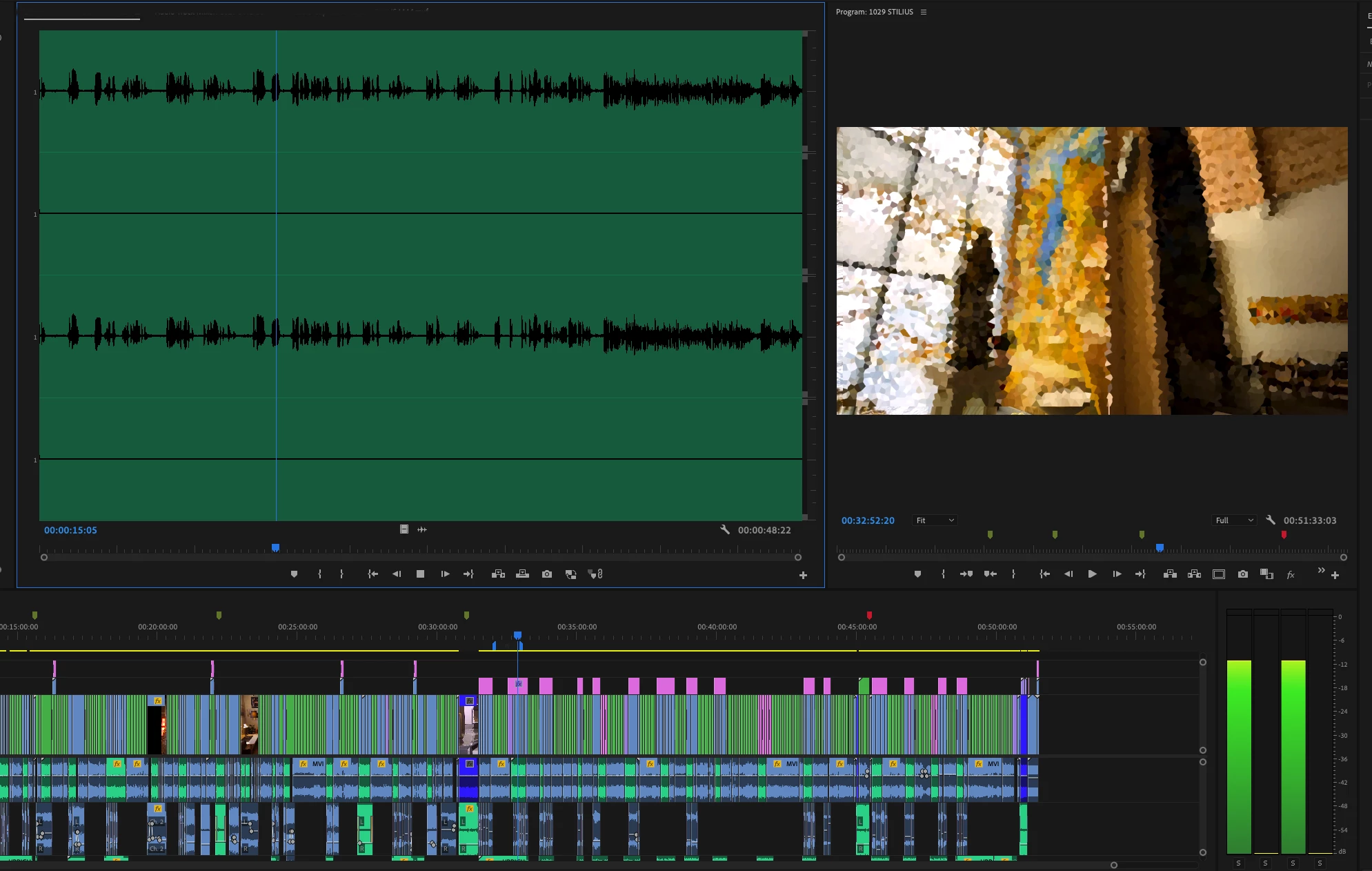Open Source monitor Button Editor plus
The height and width of the screenshot is (871, 1372).
tap(803, 575)
